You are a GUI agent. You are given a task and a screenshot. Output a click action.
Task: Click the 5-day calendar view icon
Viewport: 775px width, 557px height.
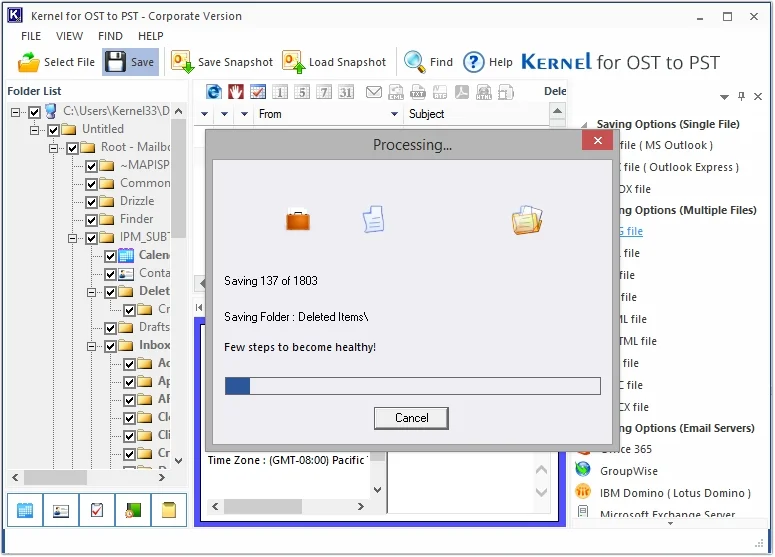(x=302, y=92)
